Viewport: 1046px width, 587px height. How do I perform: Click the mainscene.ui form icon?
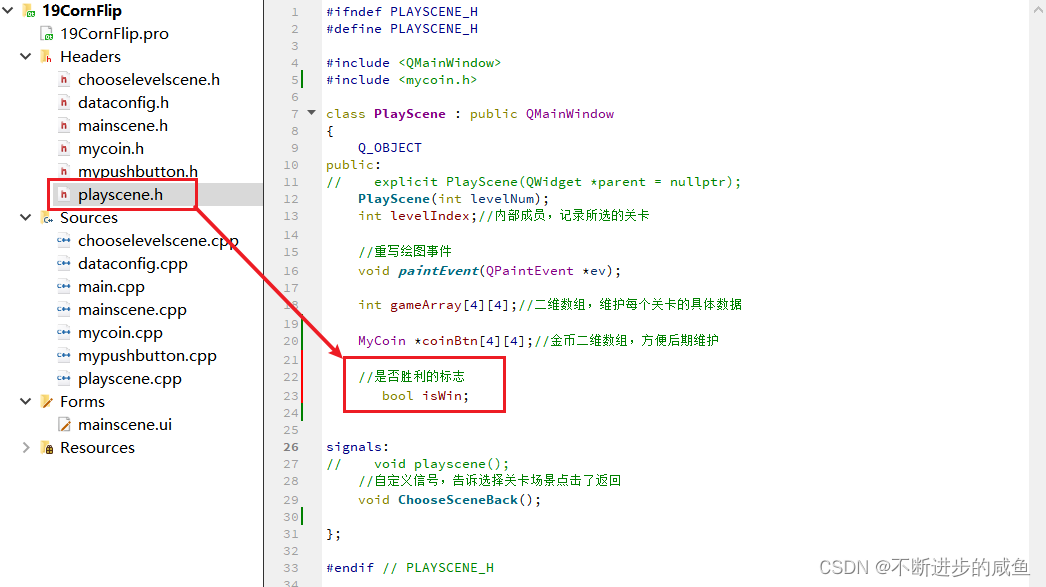(x=64, y=425)
